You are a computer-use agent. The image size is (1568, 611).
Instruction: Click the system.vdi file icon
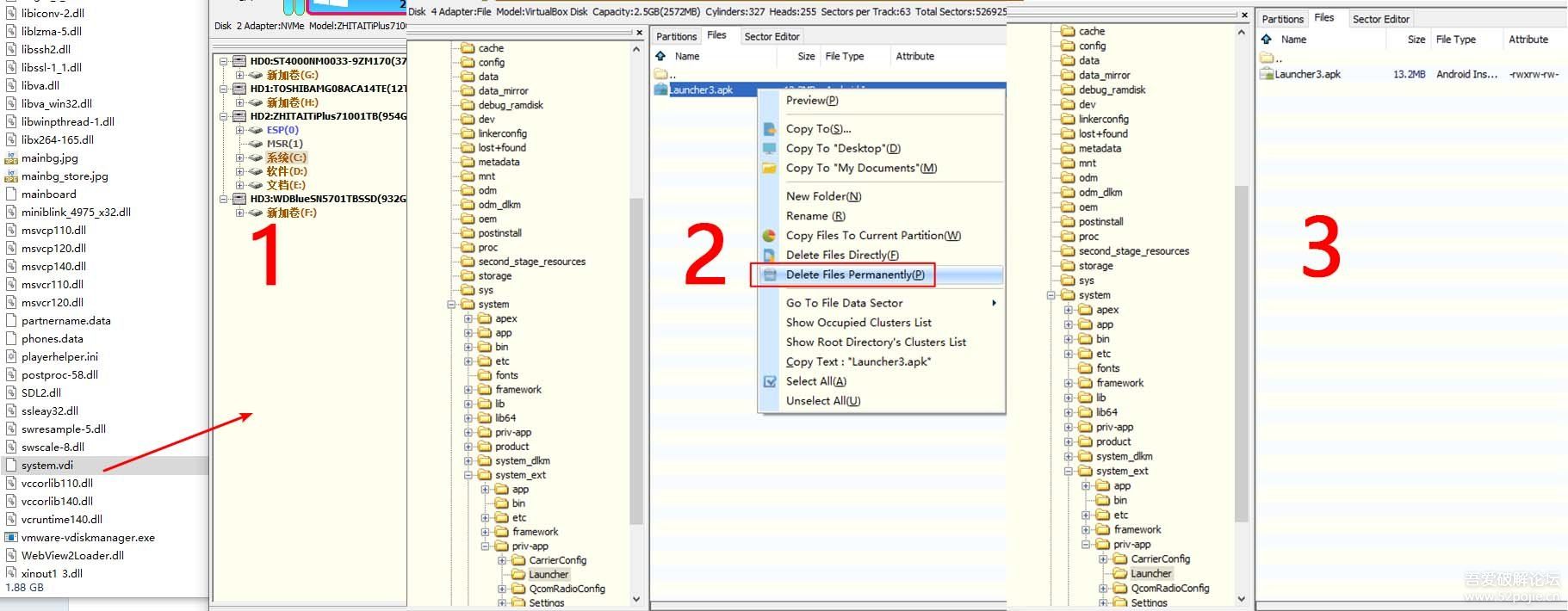11,466
